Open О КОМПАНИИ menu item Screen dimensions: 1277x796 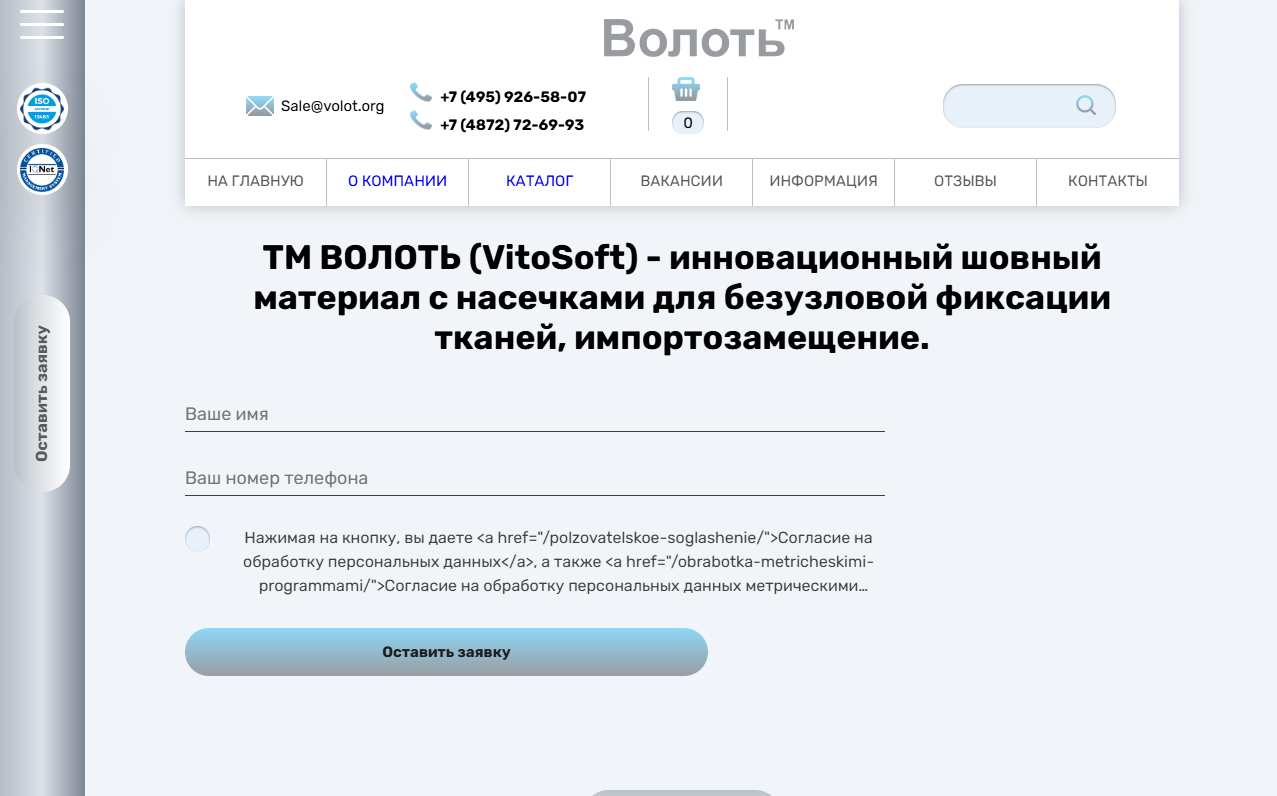click(x=398, y=181)
